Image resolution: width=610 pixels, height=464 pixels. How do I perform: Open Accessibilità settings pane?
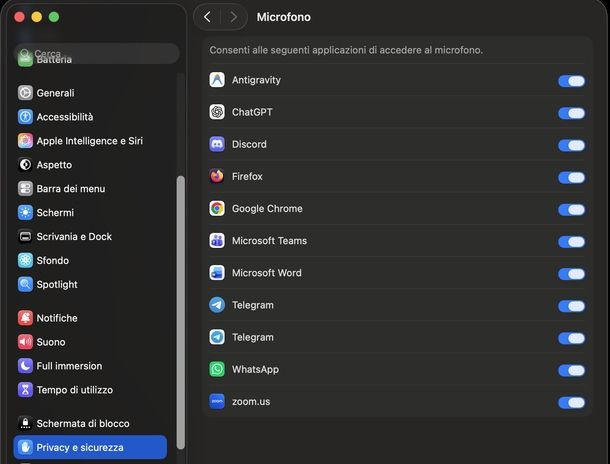point(91,117)
